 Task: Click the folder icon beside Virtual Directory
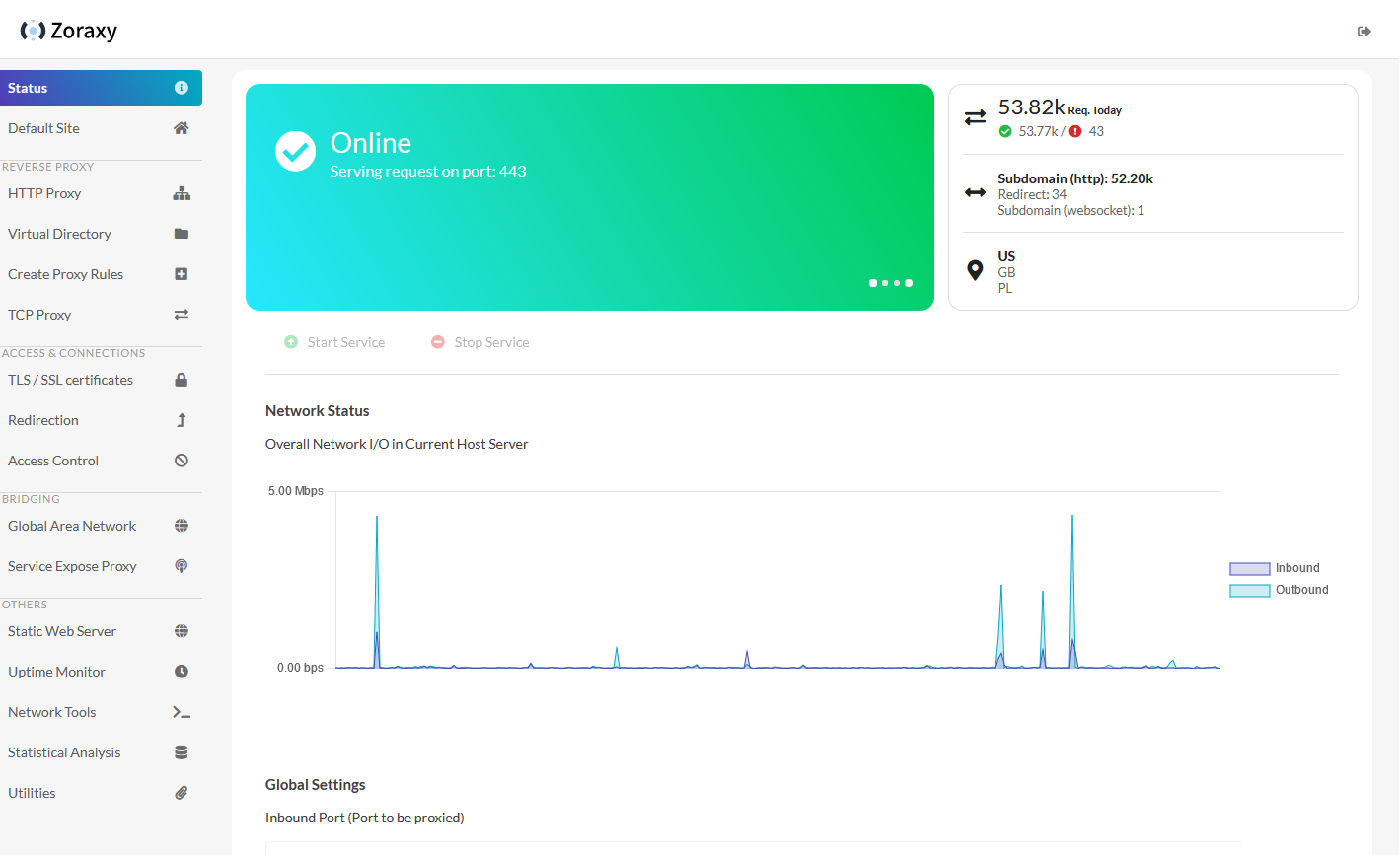[182, 234]
